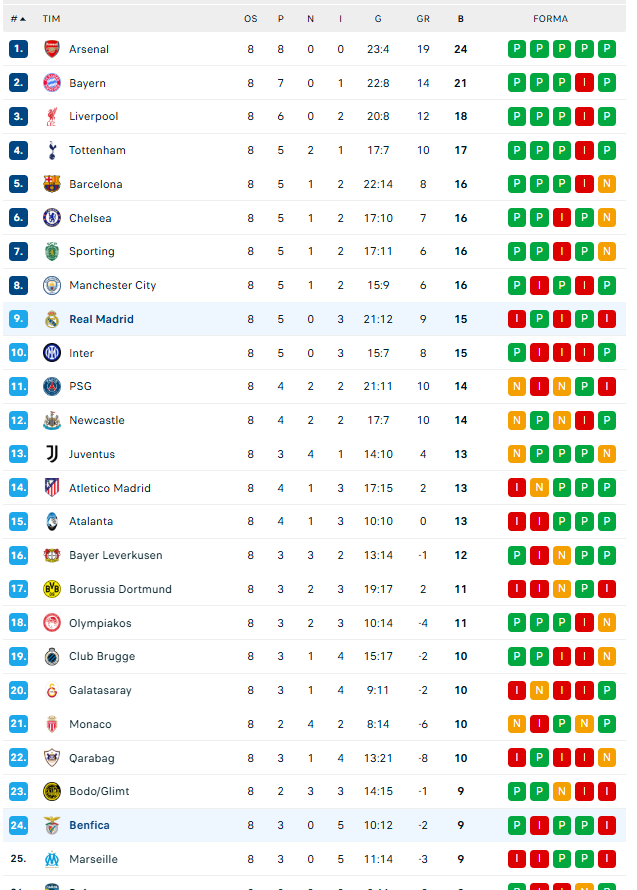637x890 pixels.
Task: Click the Real Madrid crest icon
Action: 52,319
